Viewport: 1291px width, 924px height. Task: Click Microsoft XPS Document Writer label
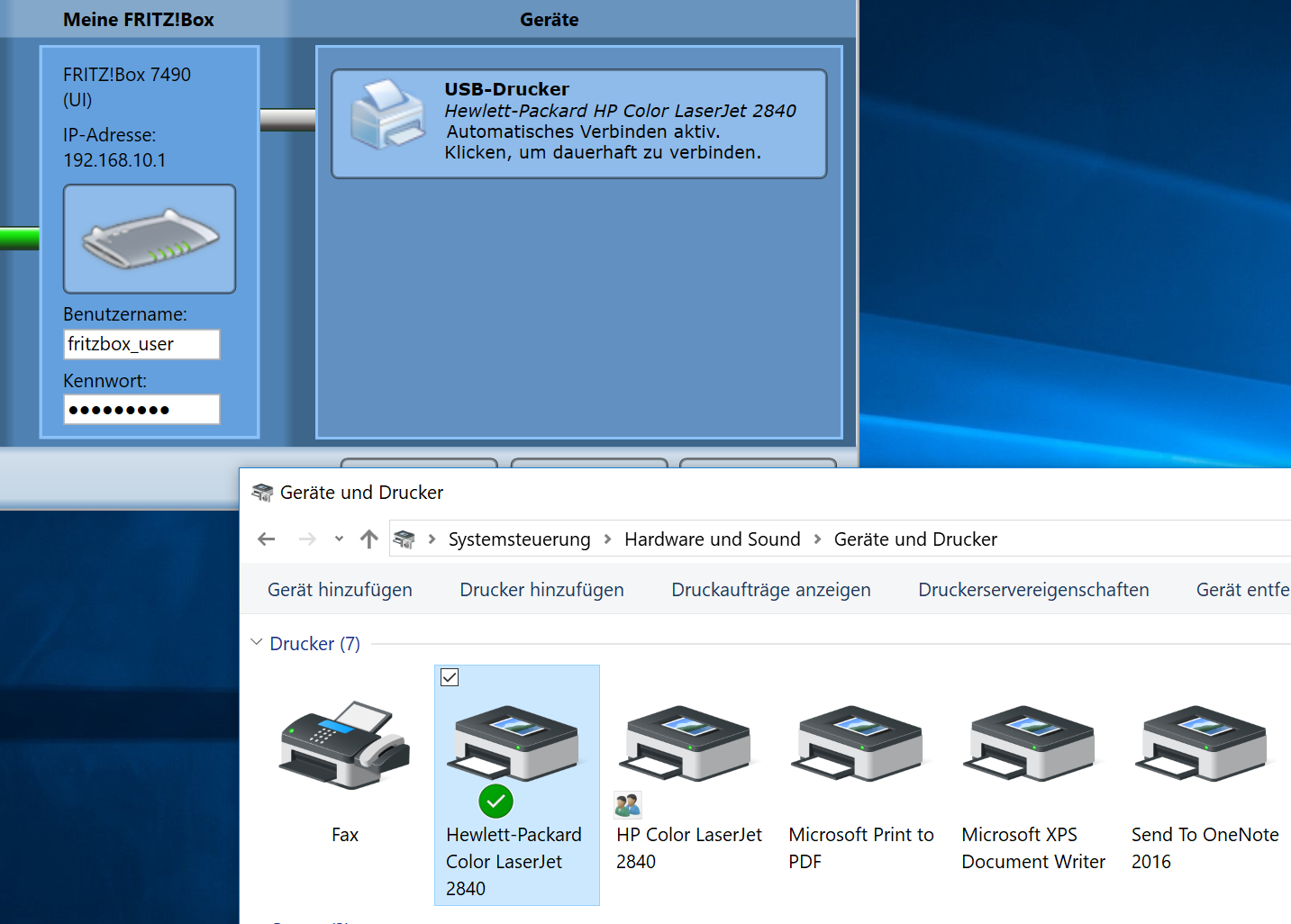pos(1033,848)
